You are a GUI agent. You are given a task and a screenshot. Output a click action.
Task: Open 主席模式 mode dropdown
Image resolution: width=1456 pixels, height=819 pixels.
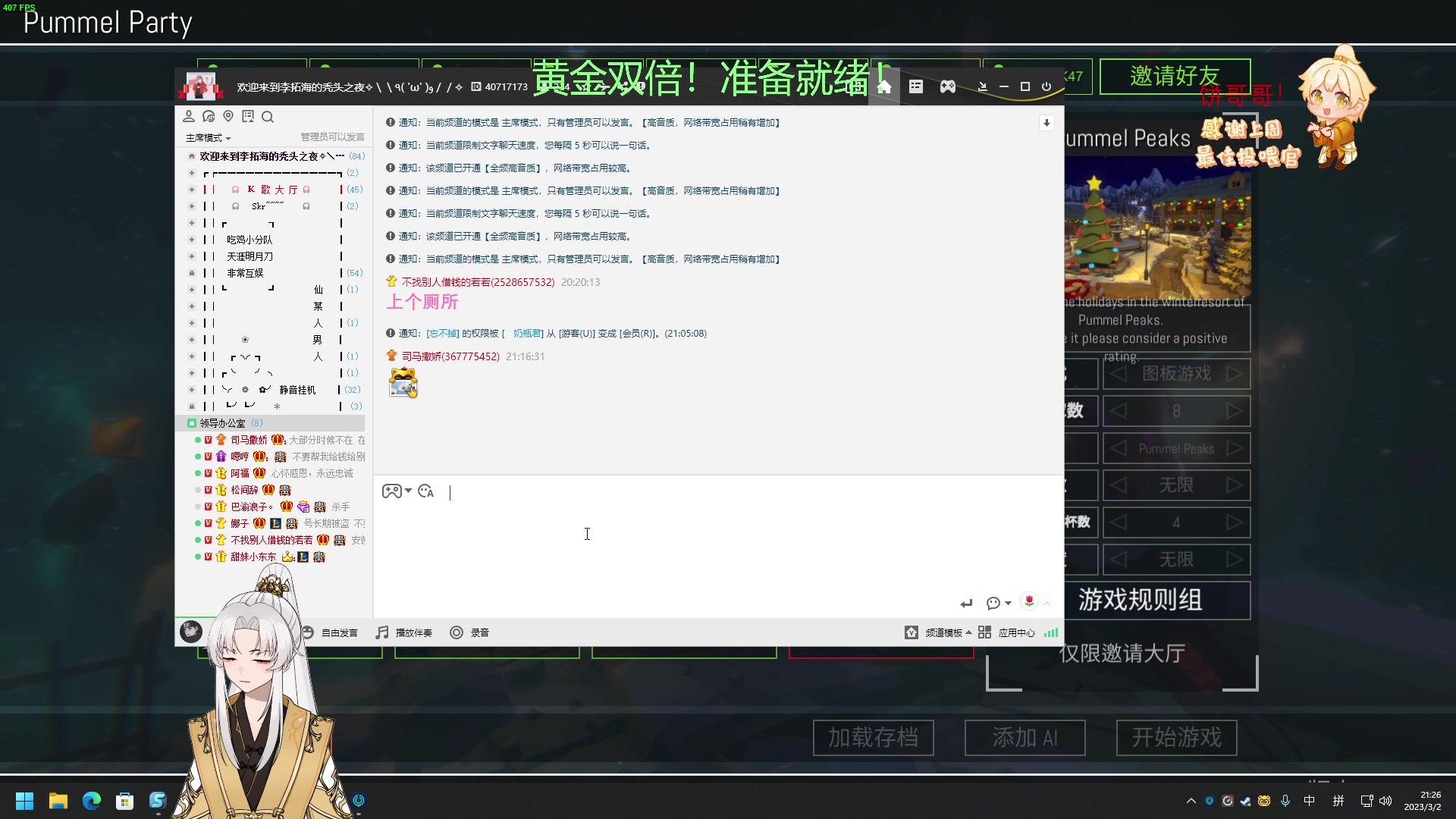(208, 138)
